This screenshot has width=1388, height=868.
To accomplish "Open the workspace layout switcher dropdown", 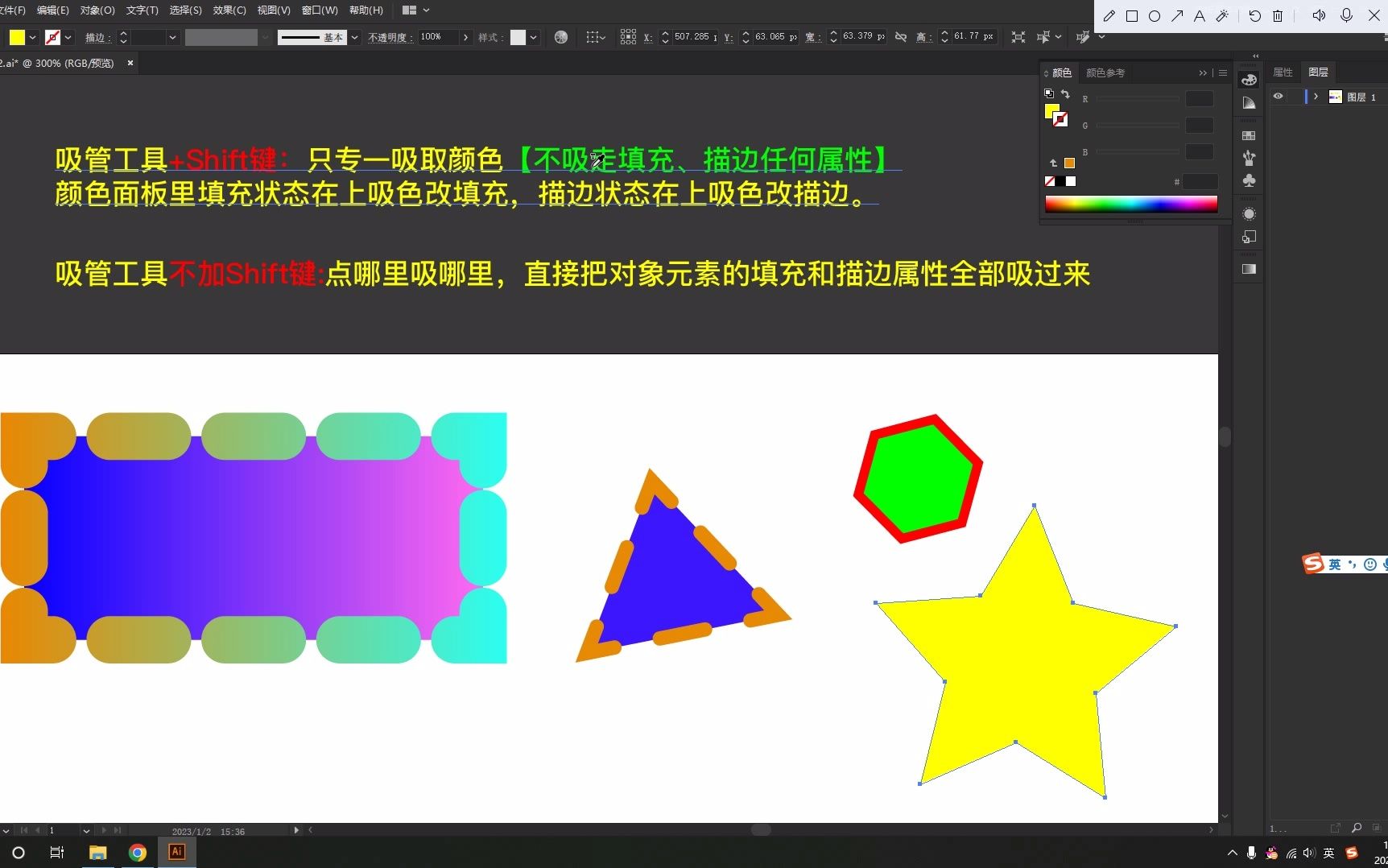I will (415, 10).
